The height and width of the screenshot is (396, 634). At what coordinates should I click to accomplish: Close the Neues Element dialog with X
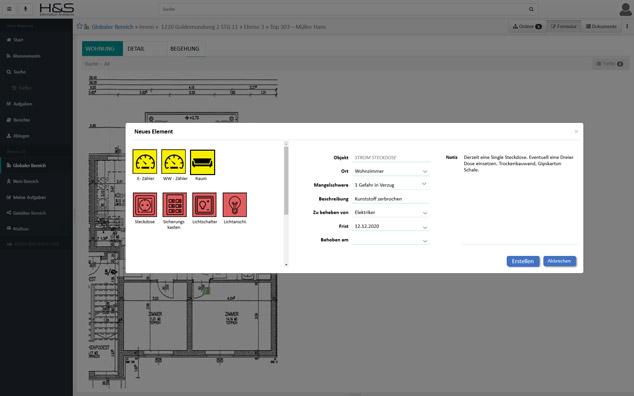coord(576,131)
